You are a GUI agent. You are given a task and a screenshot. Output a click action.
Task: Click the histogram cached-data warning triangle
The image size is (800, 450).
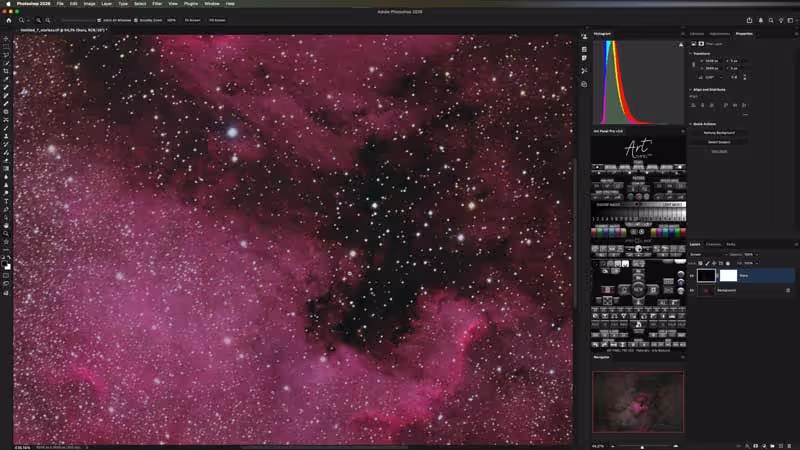[681, 45]
